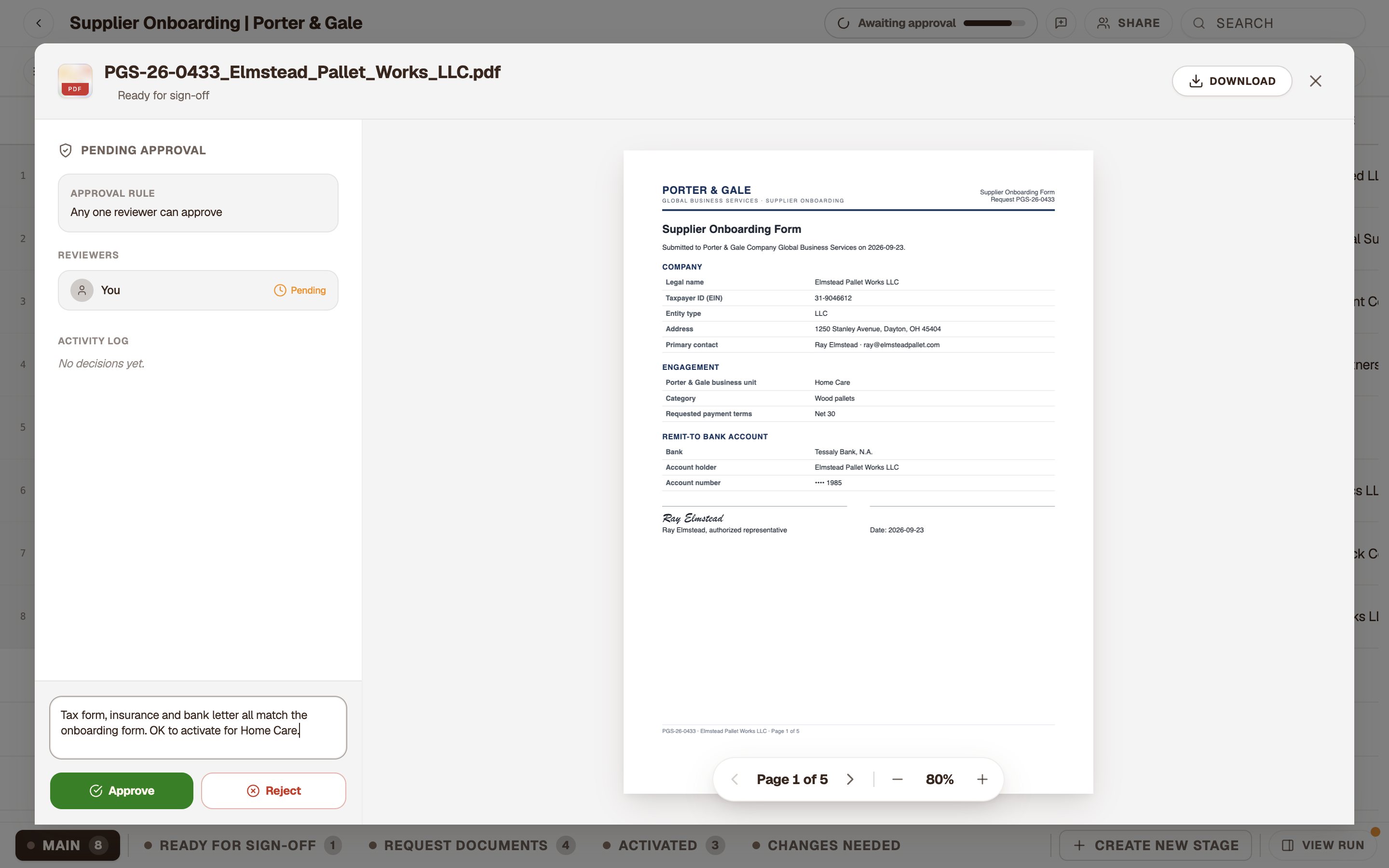Open the Changes Needed stage tab

click(x=827, y=845)
